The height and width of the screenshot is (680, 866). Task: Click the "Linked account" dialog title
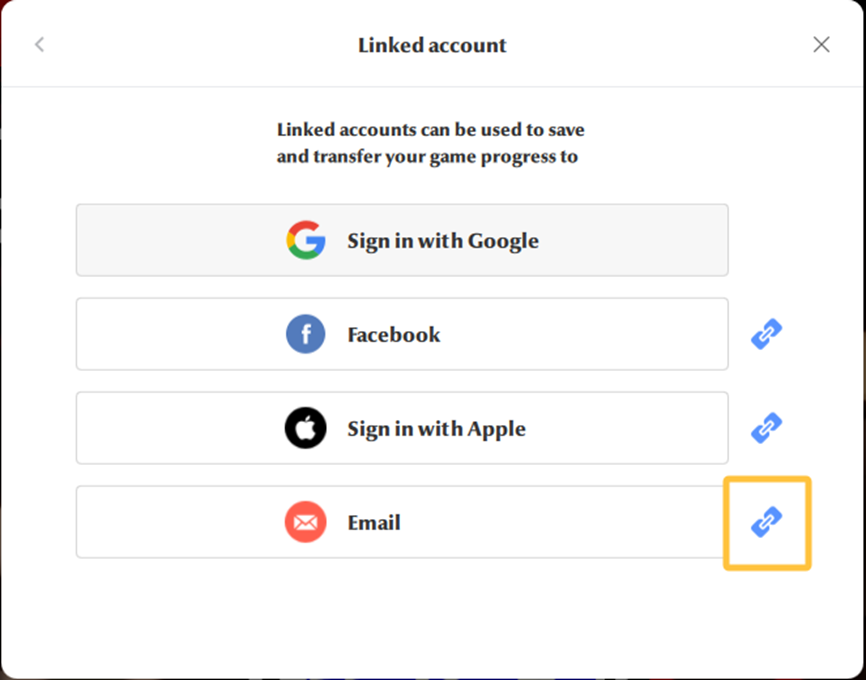coord(432,45)
